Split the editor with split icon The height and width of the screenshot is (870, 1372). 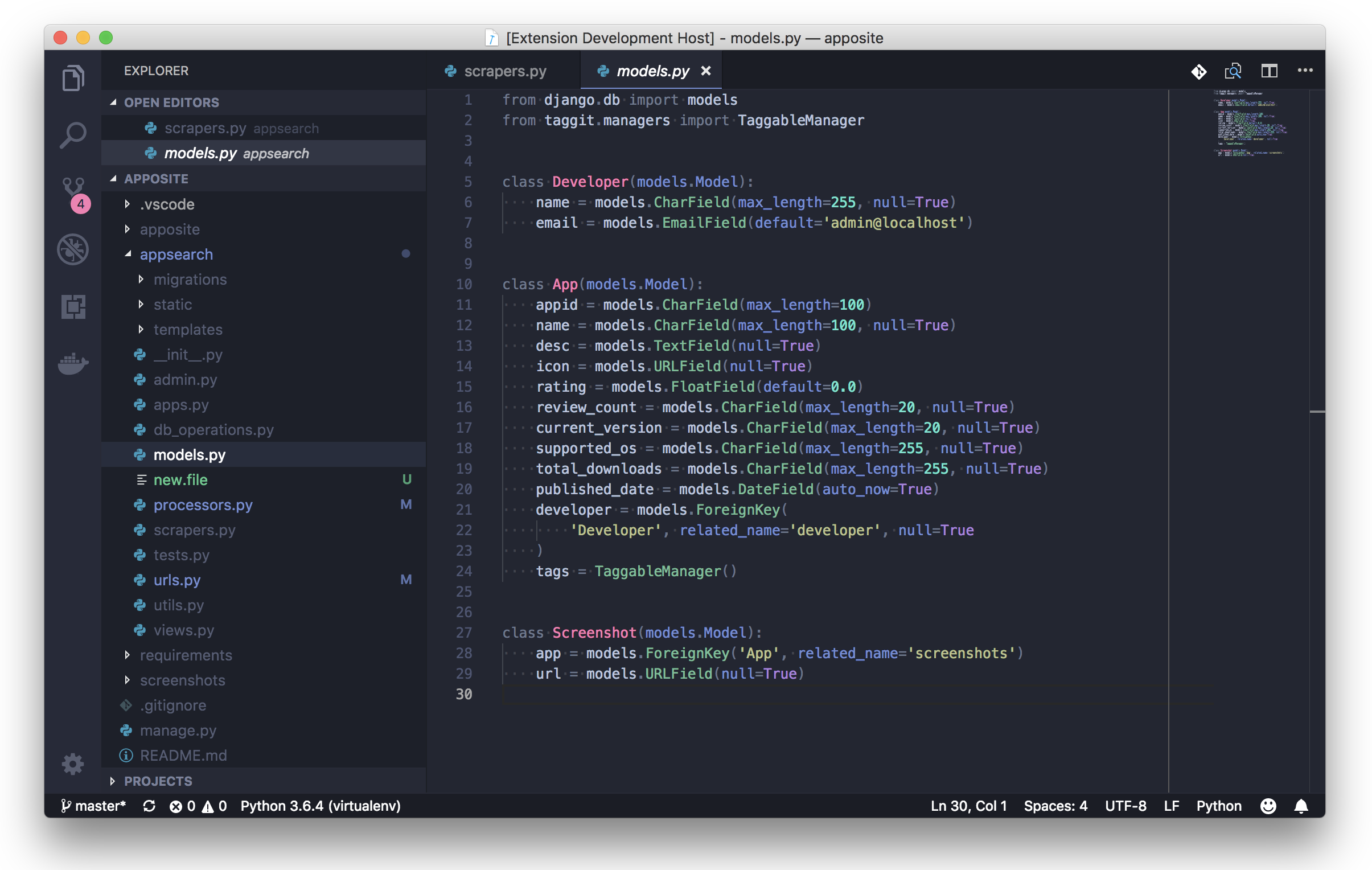1269,71
